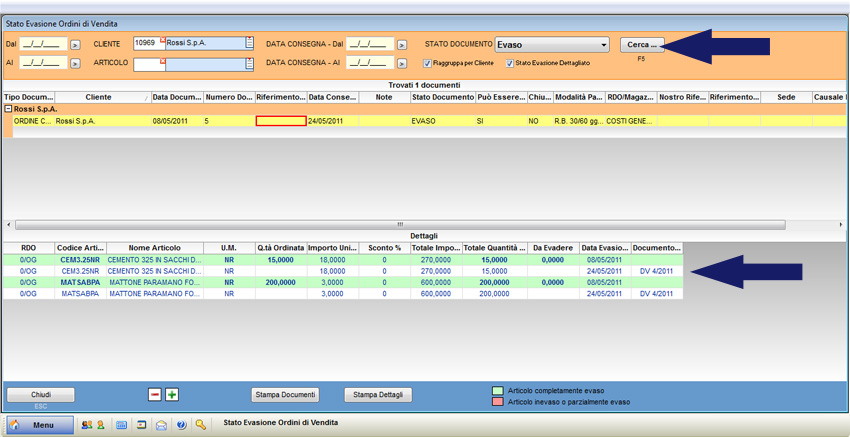Viewport: 850px width, 437px height.
Task: Click the green plus expand icon
Action: point(172,395)
